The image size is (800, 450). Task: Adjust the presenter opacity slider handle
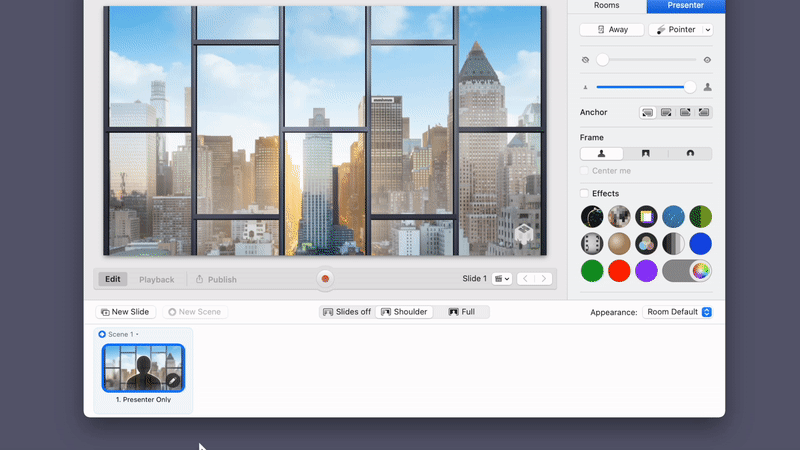603,60
